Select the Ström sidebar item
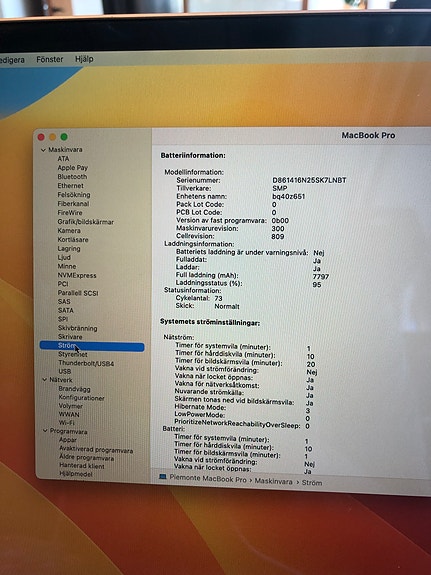This screenshot has height=575, width=431. tap(92, 346)
